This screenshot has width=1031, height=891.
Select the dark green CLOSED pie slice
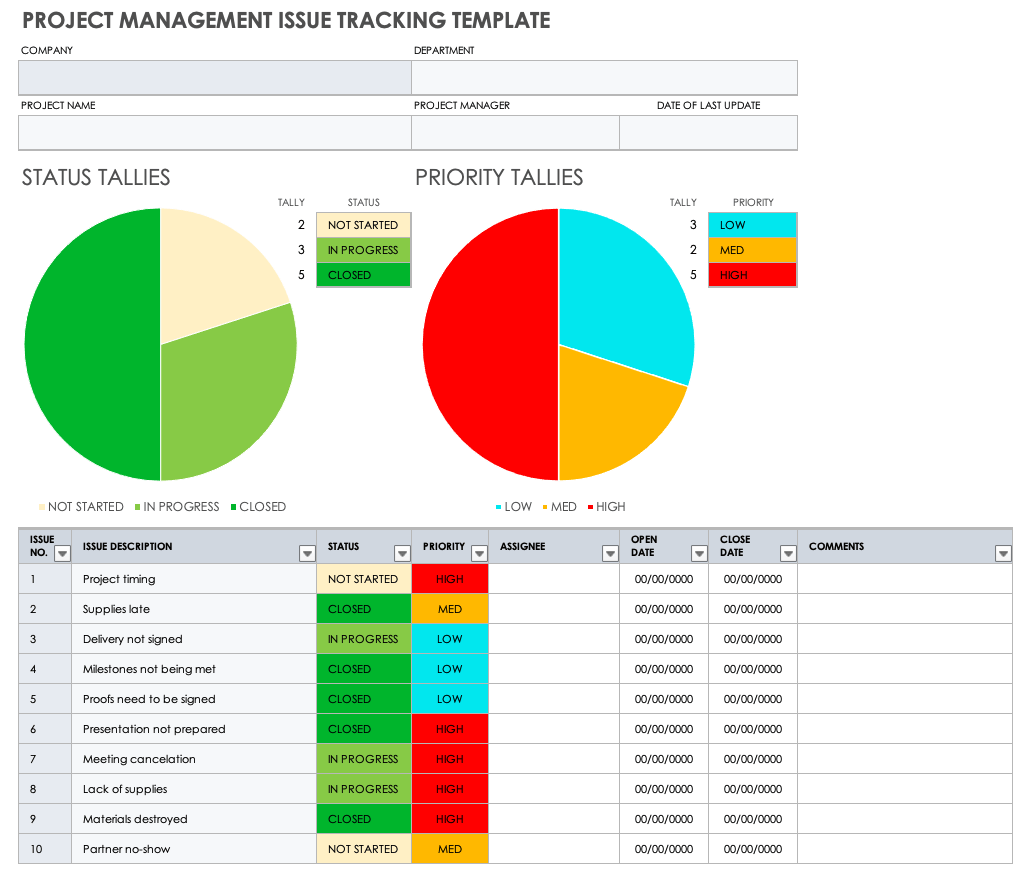(x=90, y=345)
